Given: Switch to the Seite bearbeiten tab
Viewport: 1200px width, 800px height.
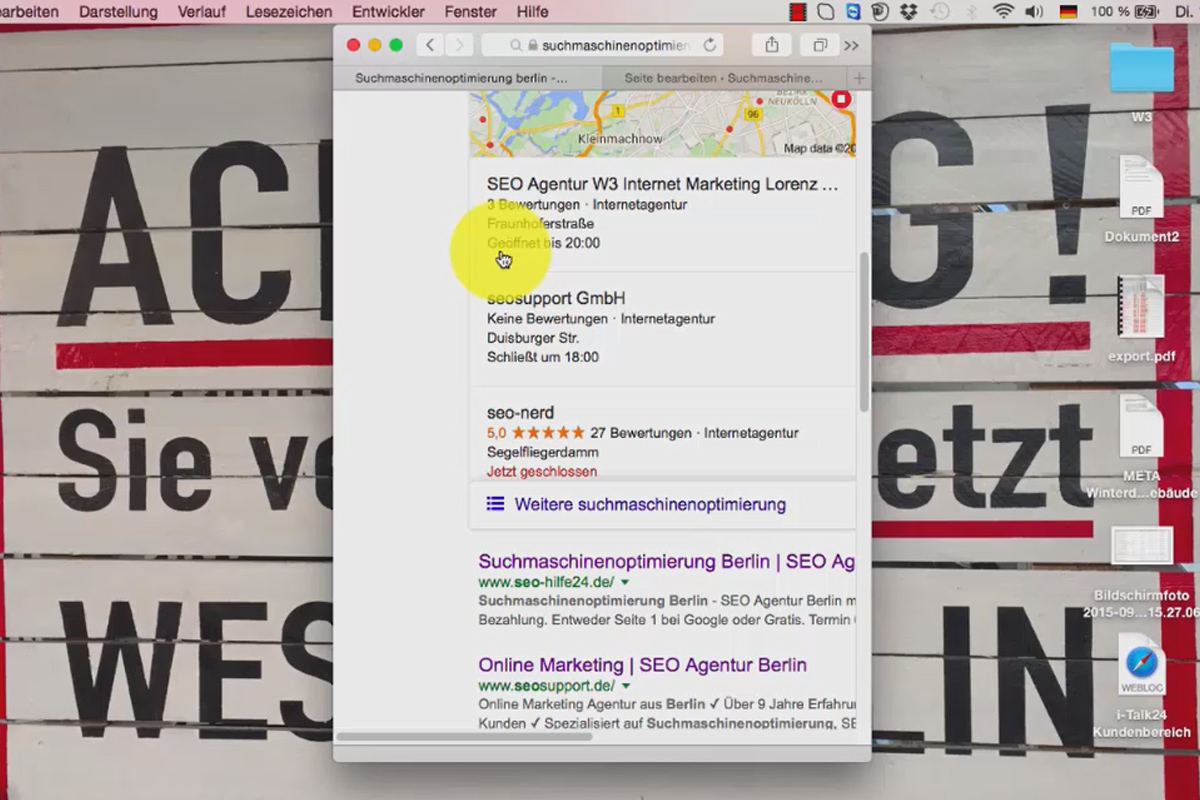Looking at the screenshot, I should pyautogui.click(x=723, y=78).
